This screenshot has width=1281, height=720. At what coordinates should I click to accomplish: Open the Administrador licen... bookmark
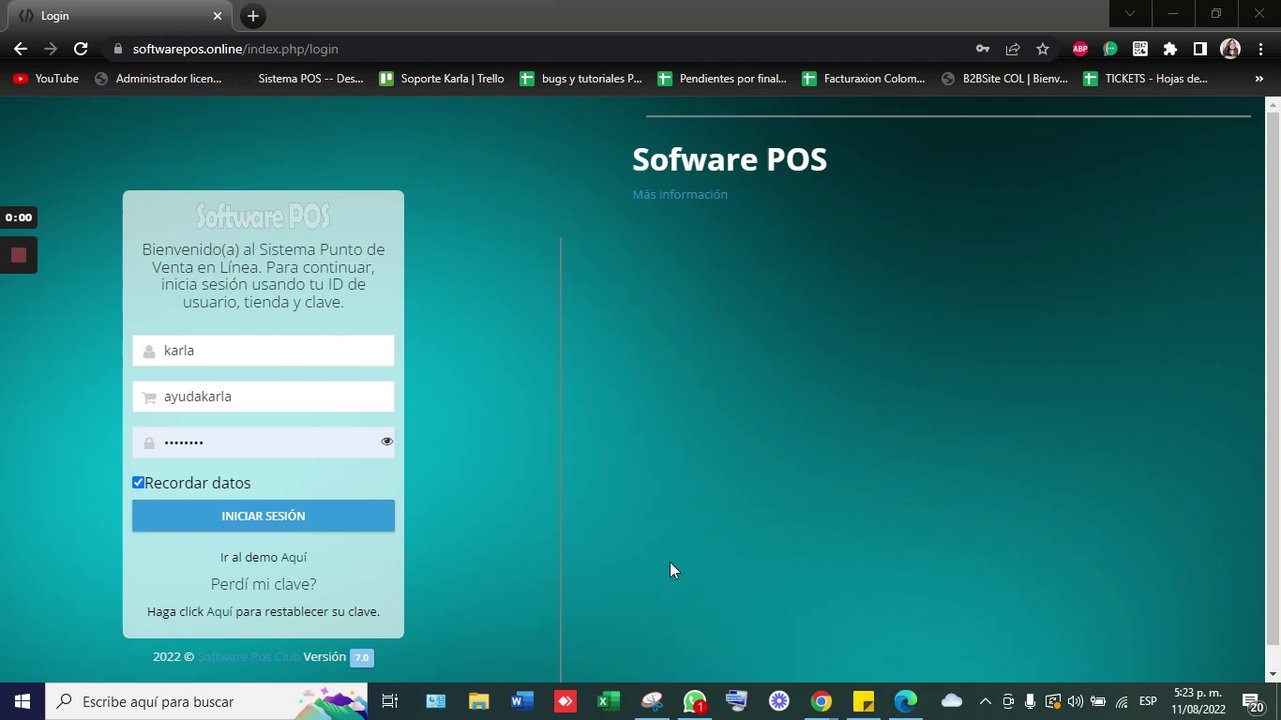coord(158,79)
